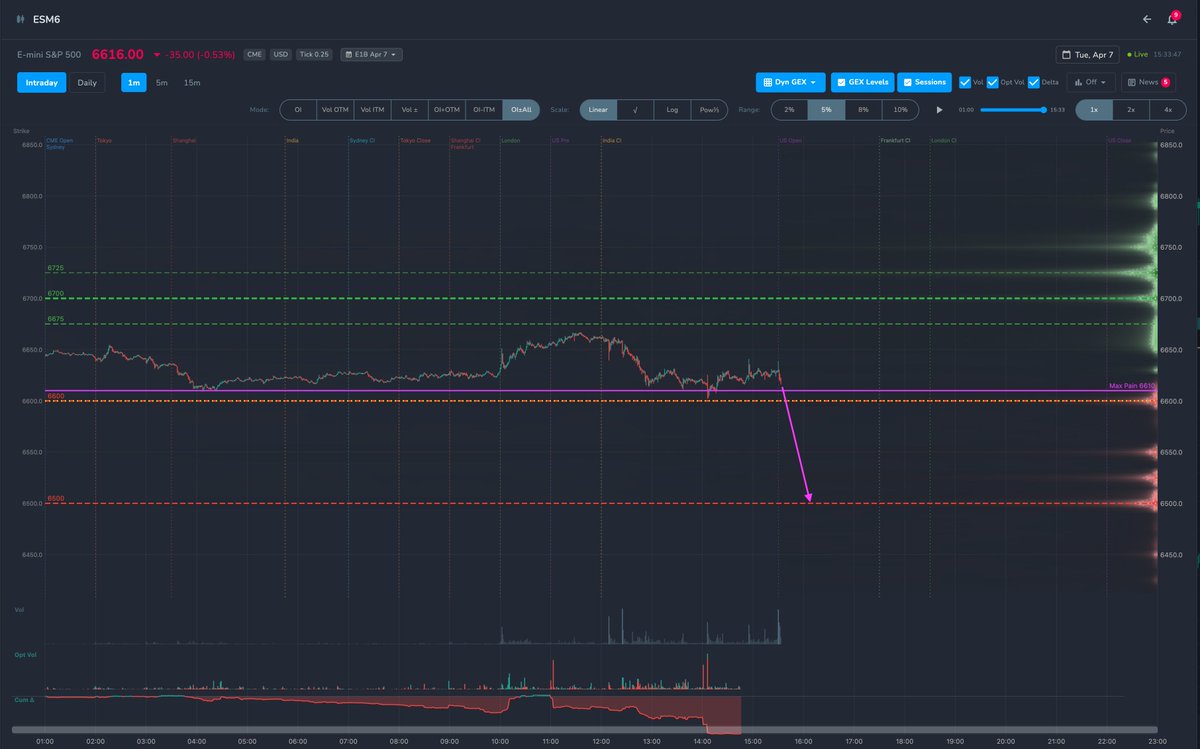Uncheck the Vol checkbox
This screenshot has width=1200, height=749.
[964, 82]
